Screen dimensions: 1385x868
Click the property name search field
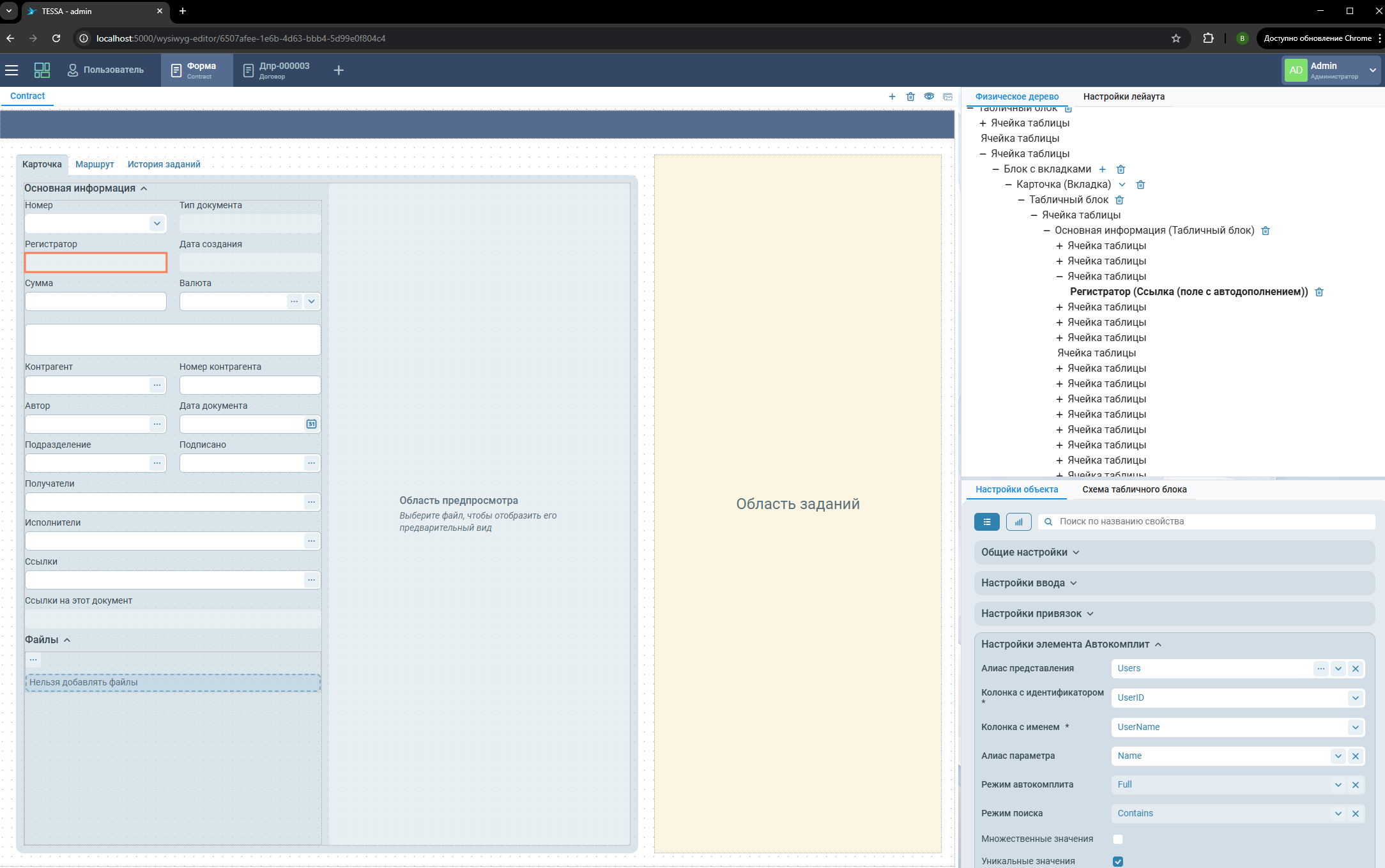tap(1207, 522)
